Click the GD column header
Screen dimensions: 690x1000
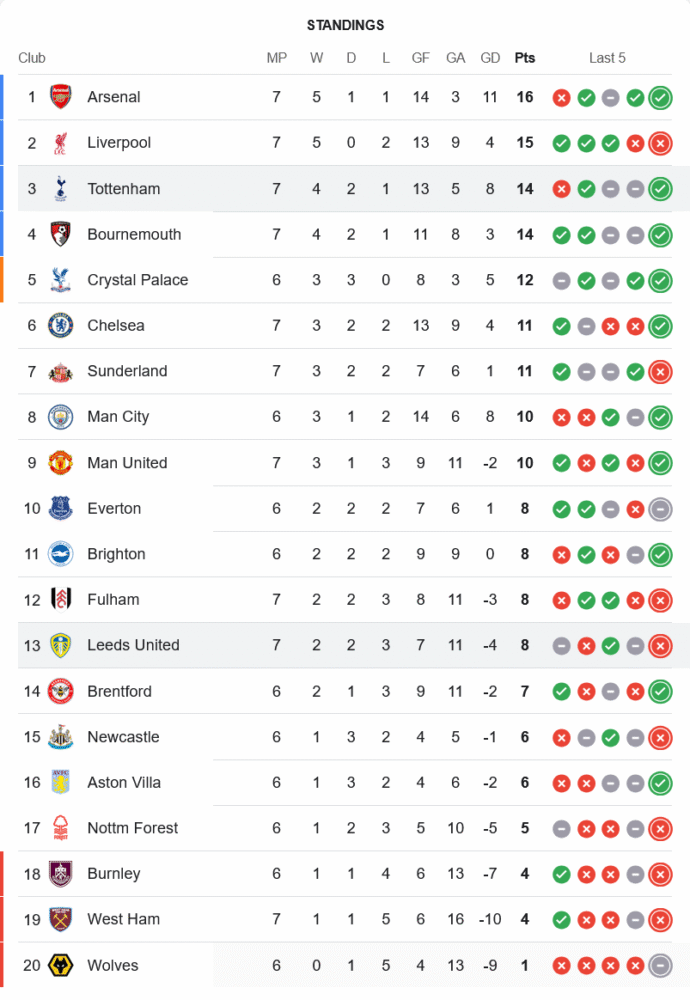coord(490,58)
